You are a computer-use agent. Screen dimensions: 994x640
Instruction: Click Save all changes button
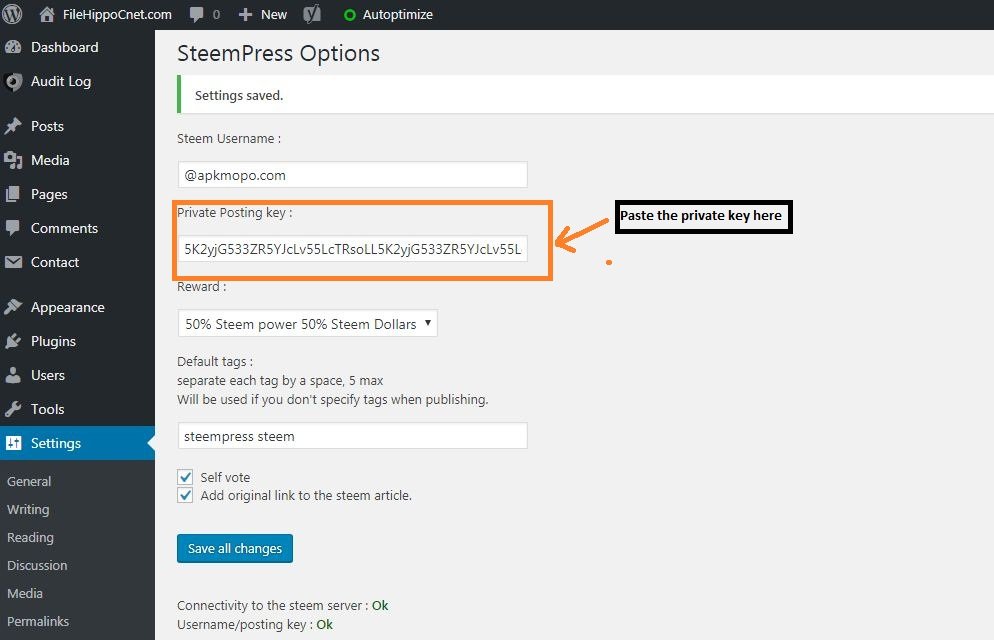235,548
